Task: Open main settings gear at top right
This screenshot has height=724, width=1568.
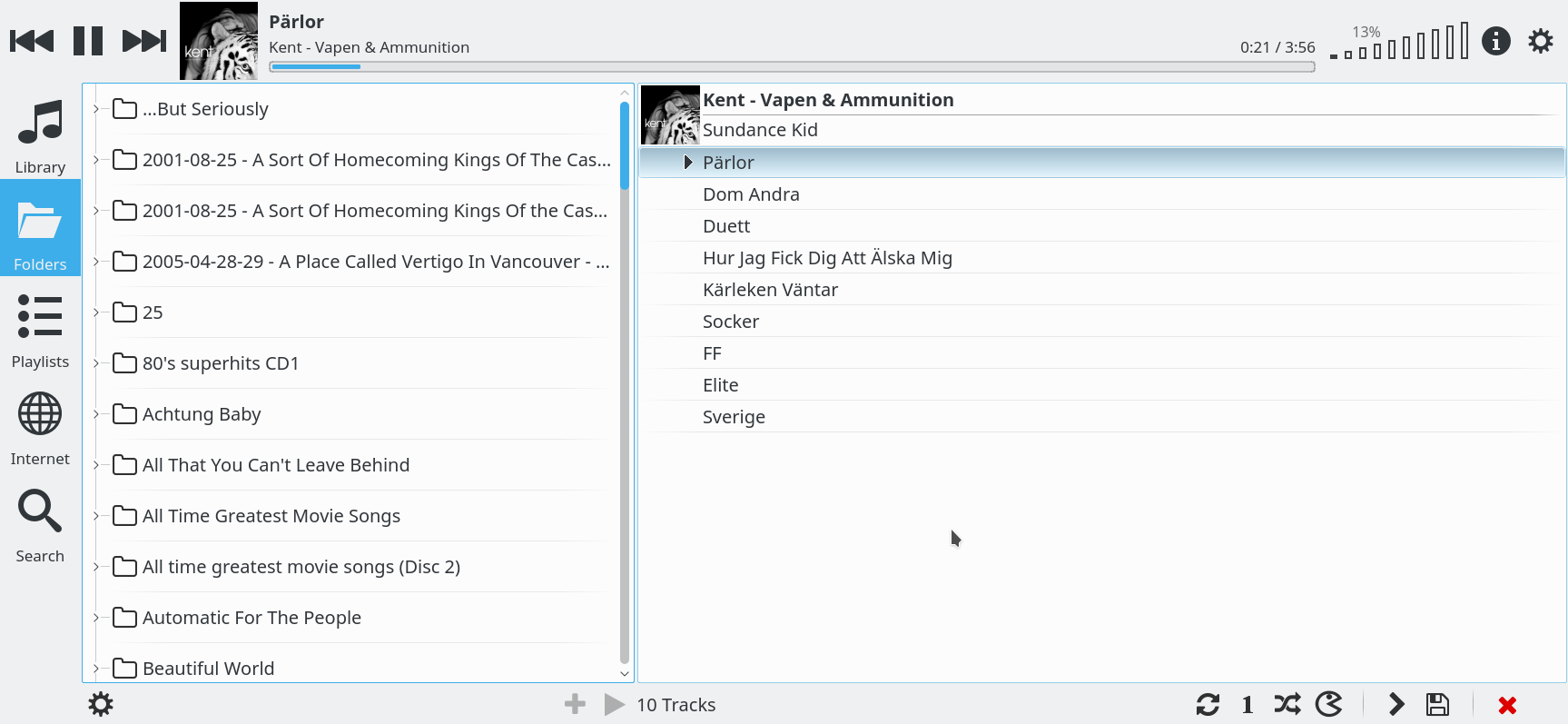Action: (1541, 41)
